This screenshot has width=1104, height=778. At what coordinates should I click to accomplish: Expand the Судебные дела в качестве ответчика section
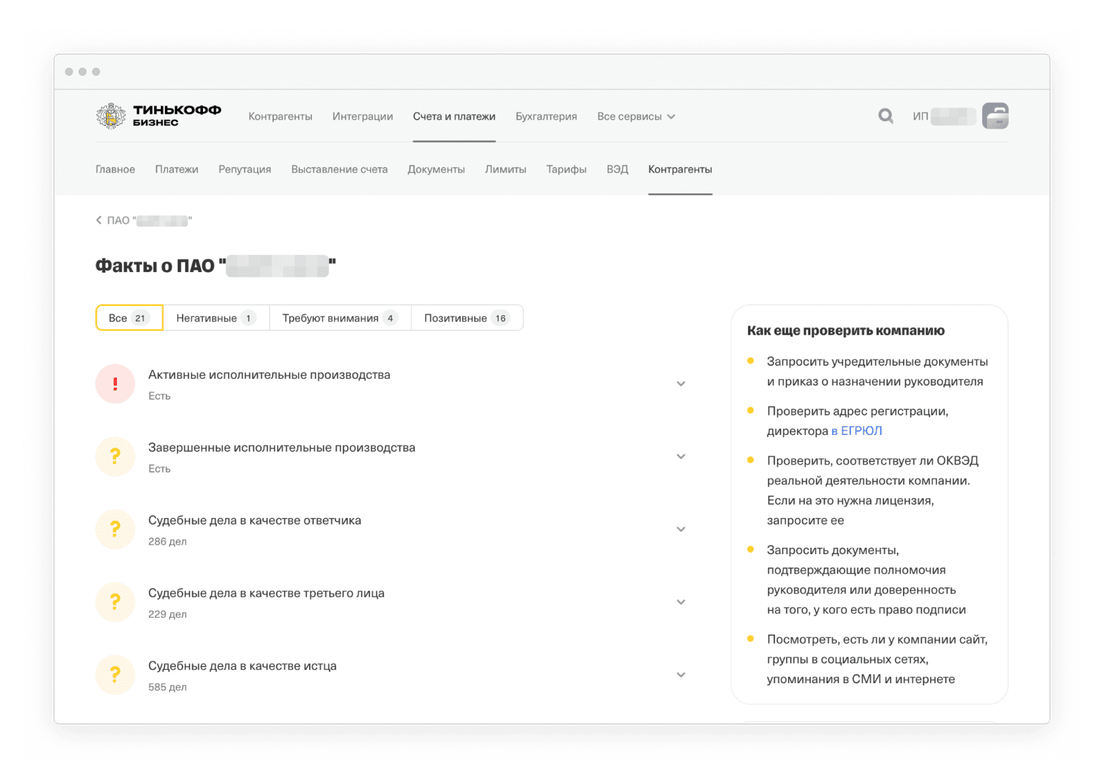tap(681, 529)
